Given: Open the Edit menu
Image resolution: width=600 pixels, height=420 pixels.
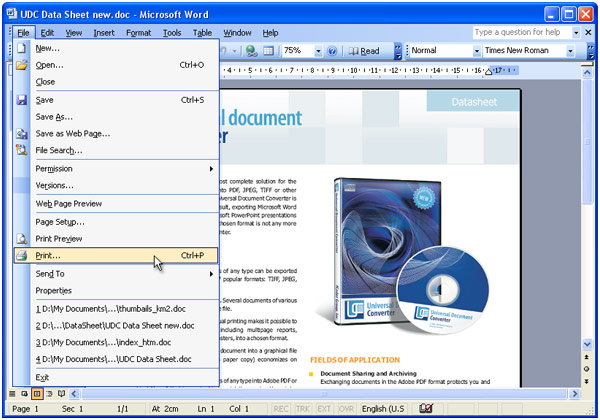Looking at the screenshot, I should coord(47,33).
